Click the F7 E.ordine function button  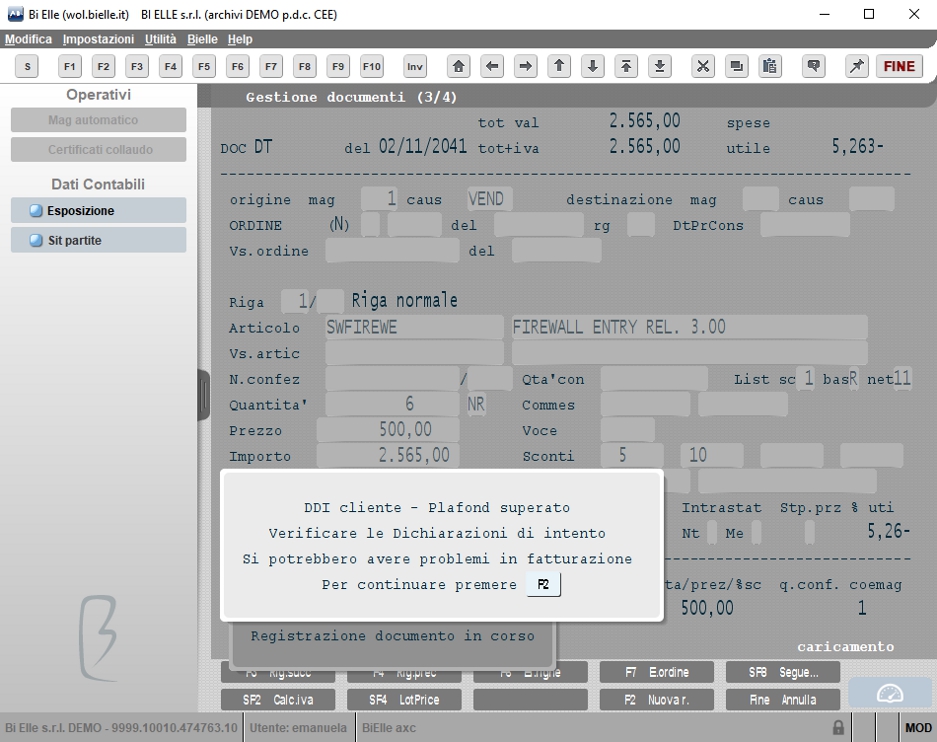tap(657, 672)
